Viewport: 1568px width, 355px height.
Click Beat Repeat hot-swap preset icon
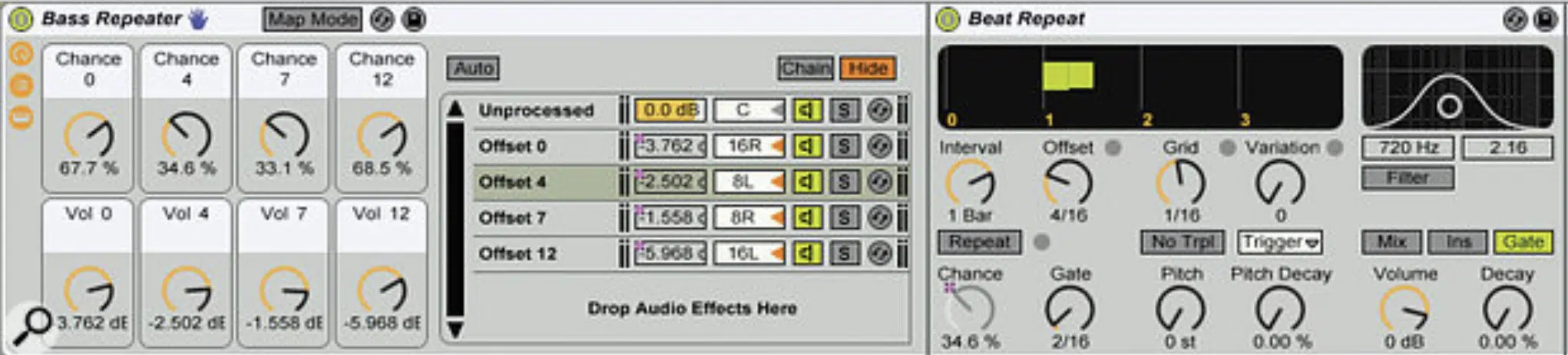[1515, 19]
